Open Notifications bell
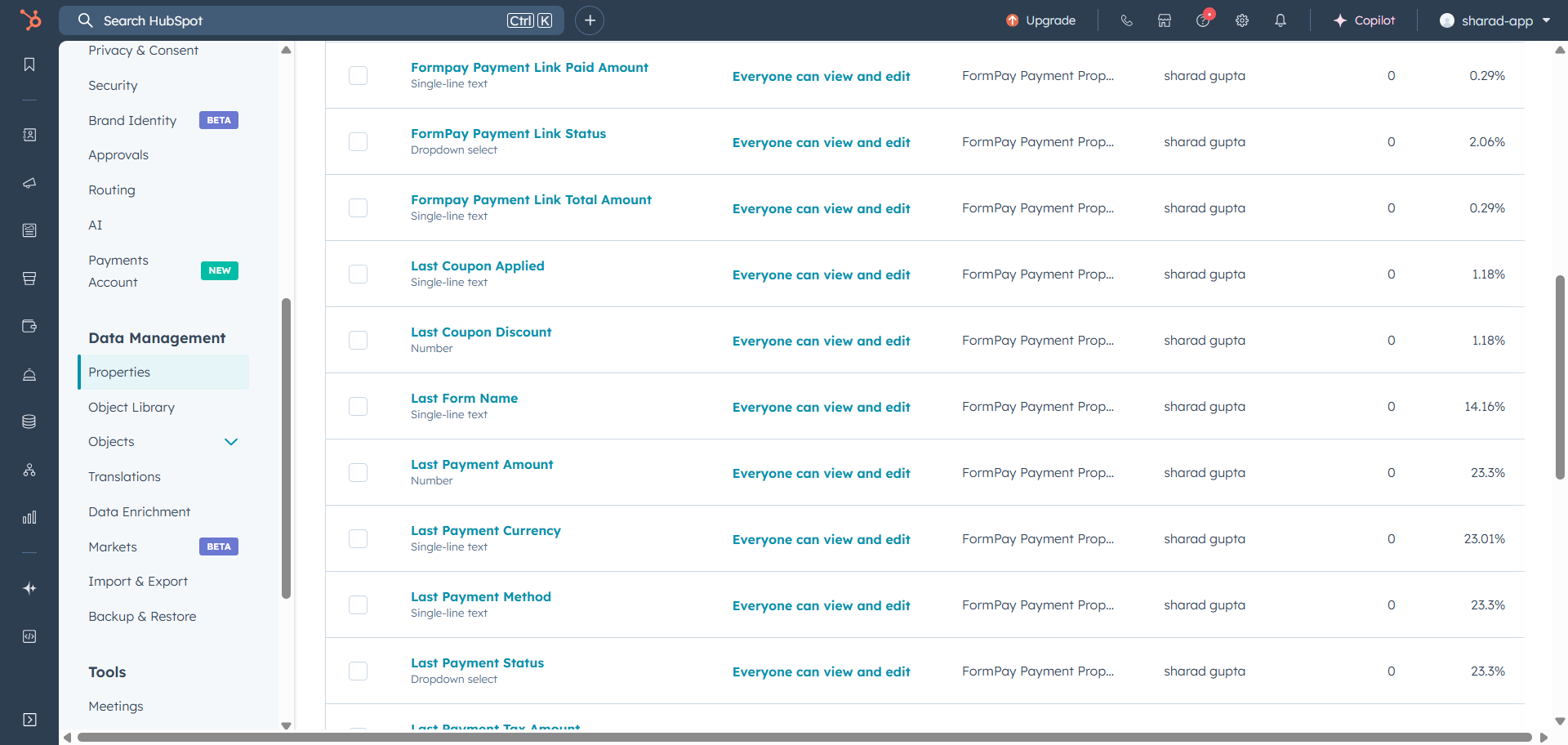This screenshot has height=745, width=1568. (x=1281, y=20)
